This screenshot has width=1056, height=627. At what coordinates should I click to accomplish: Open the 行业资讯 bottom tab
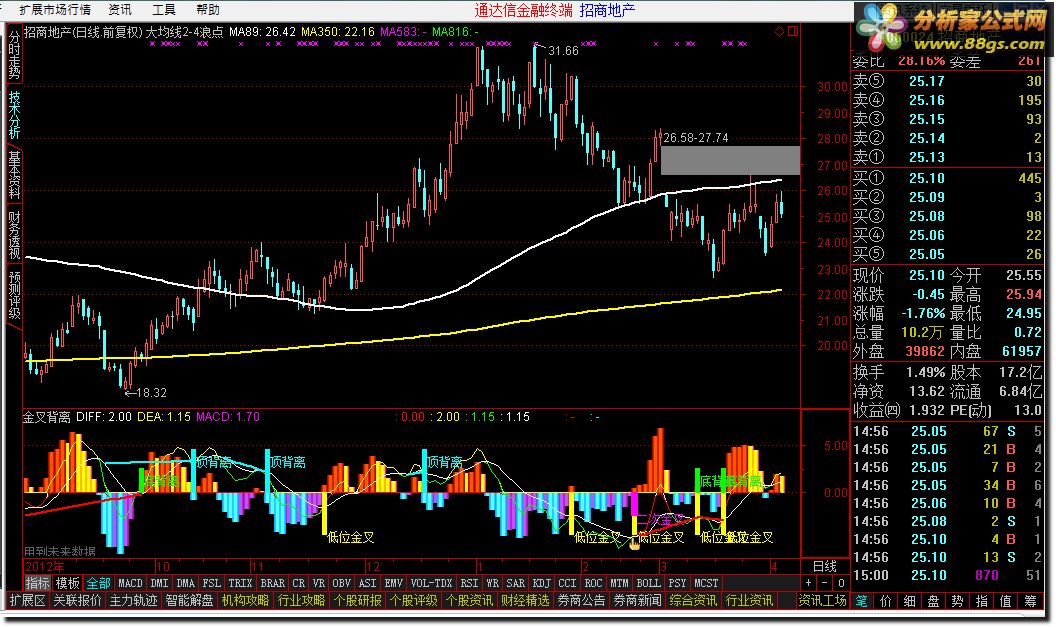tap(749, 600)
